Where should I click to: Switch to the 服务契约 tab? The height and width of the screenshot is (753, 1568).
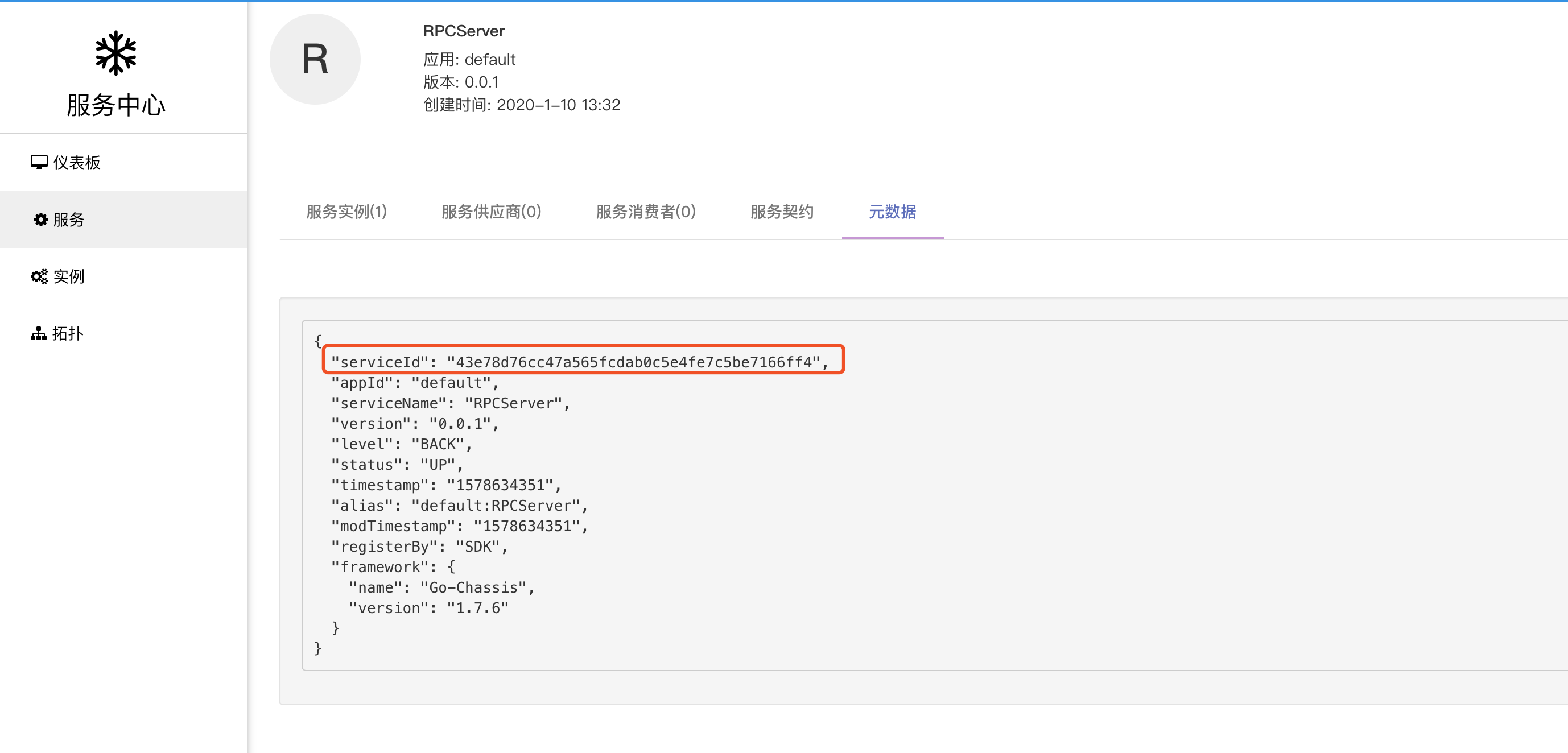782,212
